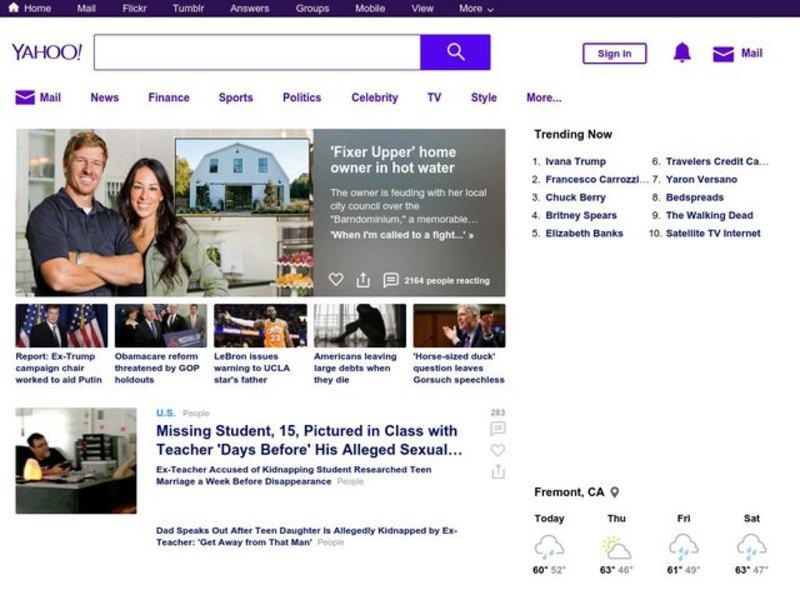The image size is (800, 600).
Task: Open trending topic Britney Spears
Action: click(580, 215)
